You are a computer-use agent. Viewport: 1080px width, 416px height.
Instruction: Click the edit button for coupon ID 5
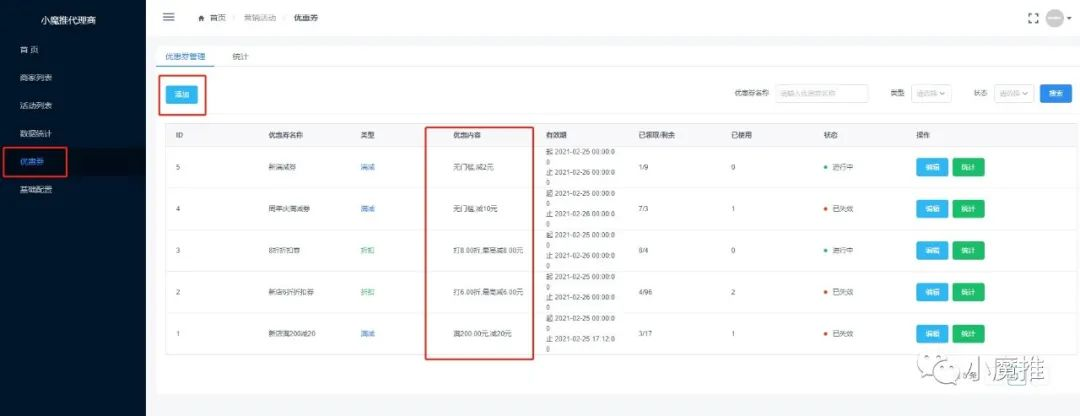[x=932, y=167]
